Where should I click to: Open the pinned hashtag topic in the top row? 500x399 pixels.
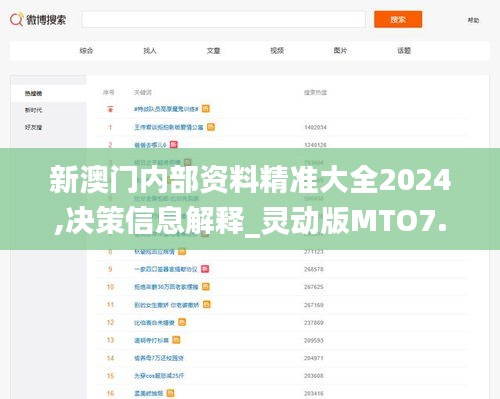coord(166,109)
